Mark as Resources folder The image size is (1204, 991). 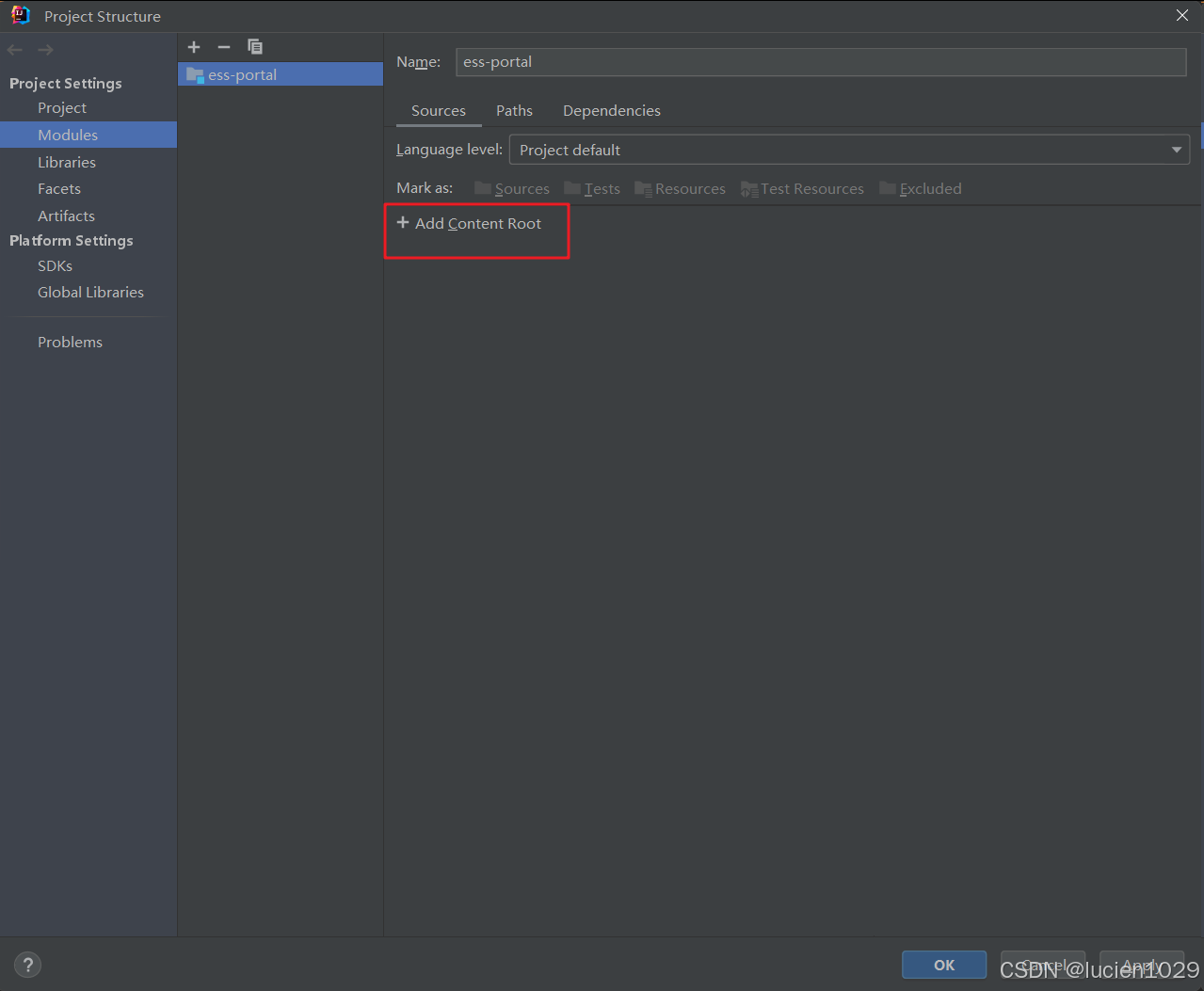(x=680, y=189)
